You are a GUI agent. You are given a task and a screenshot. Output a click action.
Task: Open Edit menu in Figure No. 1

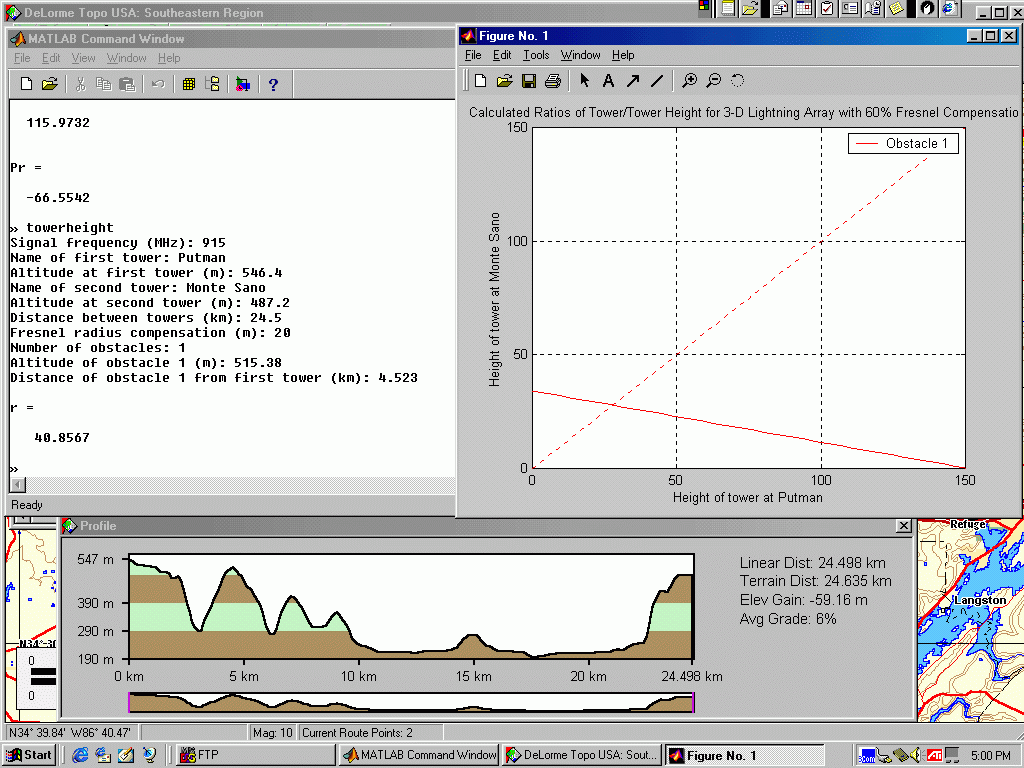click(502, 56)
